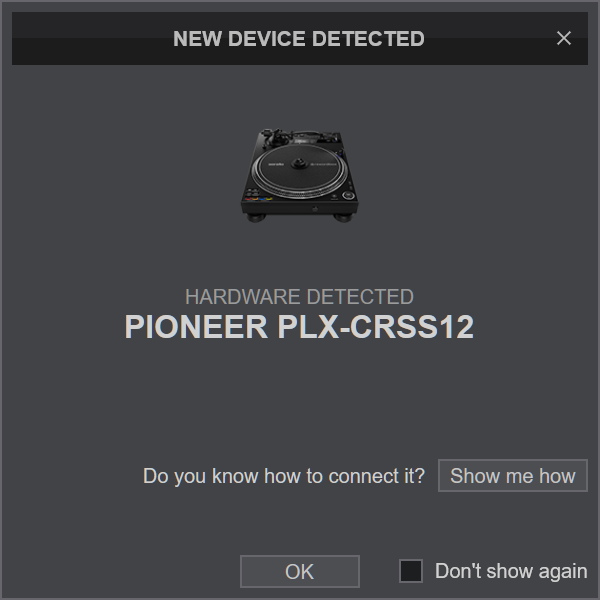Image resolution: width=600 pixels, height=600 pixels.
Task: Click the center spindle of the platter
Action: [x=300, y=163]
